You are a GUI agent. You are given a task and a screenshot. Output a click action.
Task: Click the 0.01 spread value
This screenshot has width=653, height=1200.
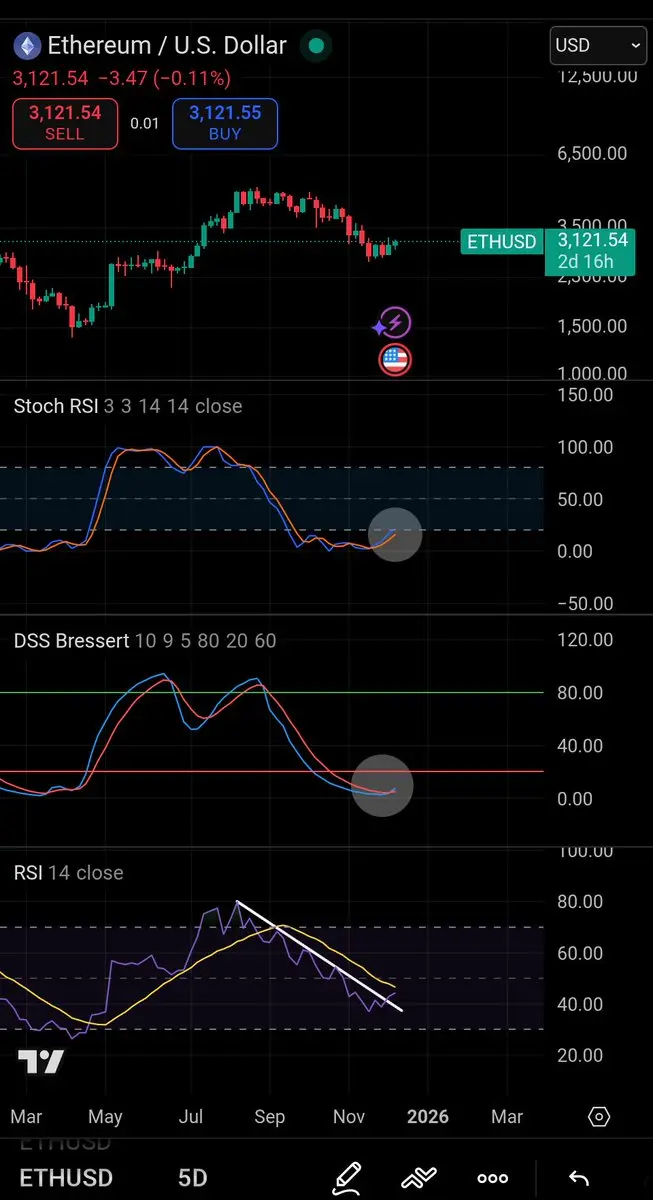click(x=145, y=123)
